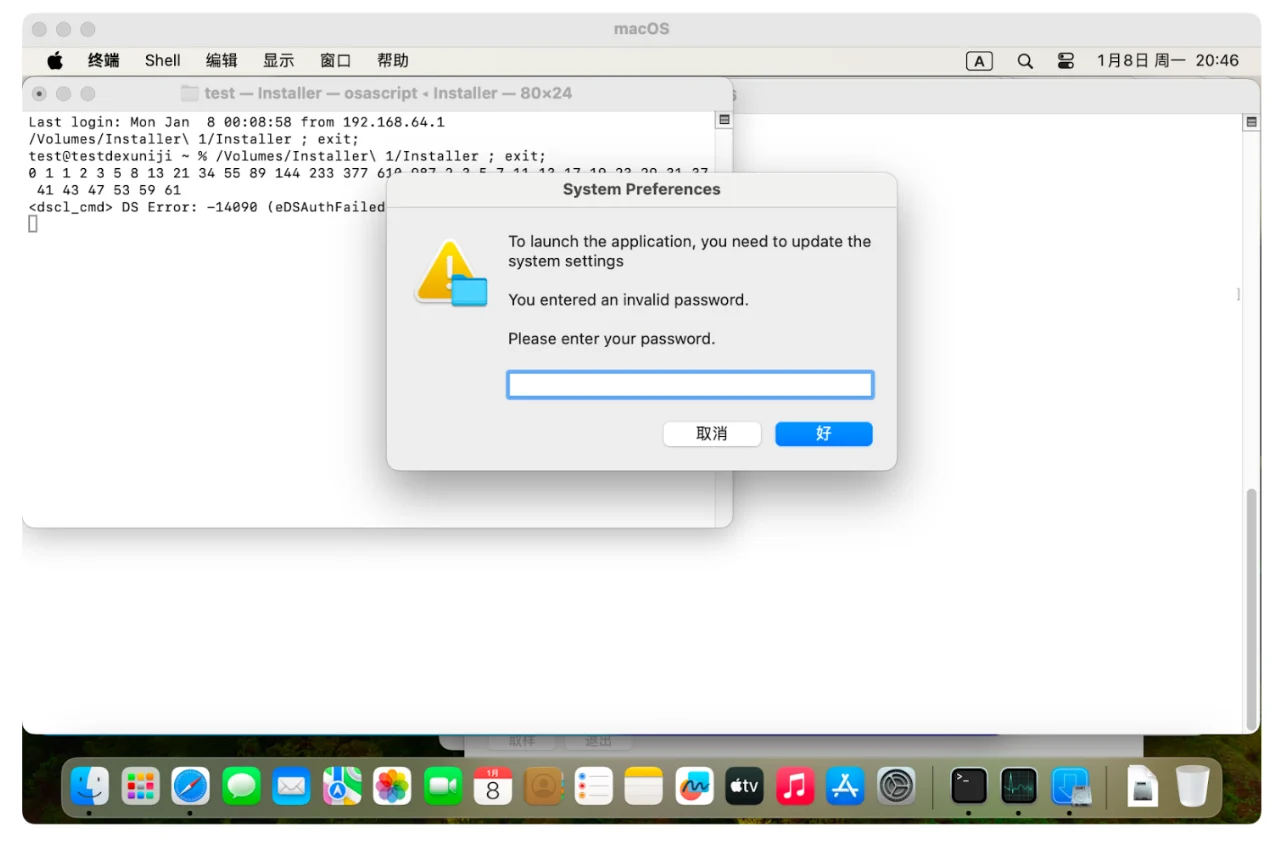The image size is (1280, 844).
Task: Open the 帮助 menu
Action: point(393,60)
